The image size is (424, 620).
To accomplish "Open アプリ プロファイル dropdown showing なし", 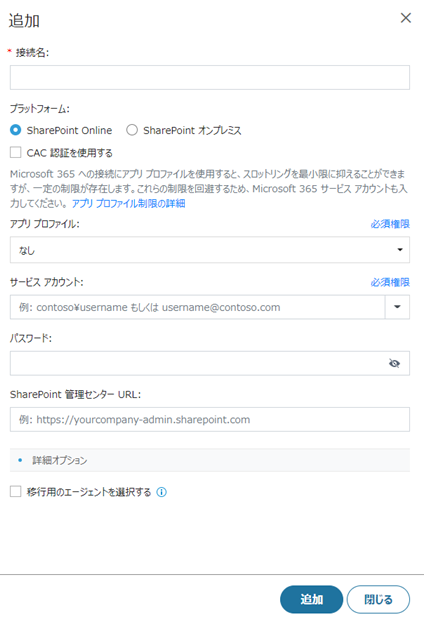I will click(210, 250).
